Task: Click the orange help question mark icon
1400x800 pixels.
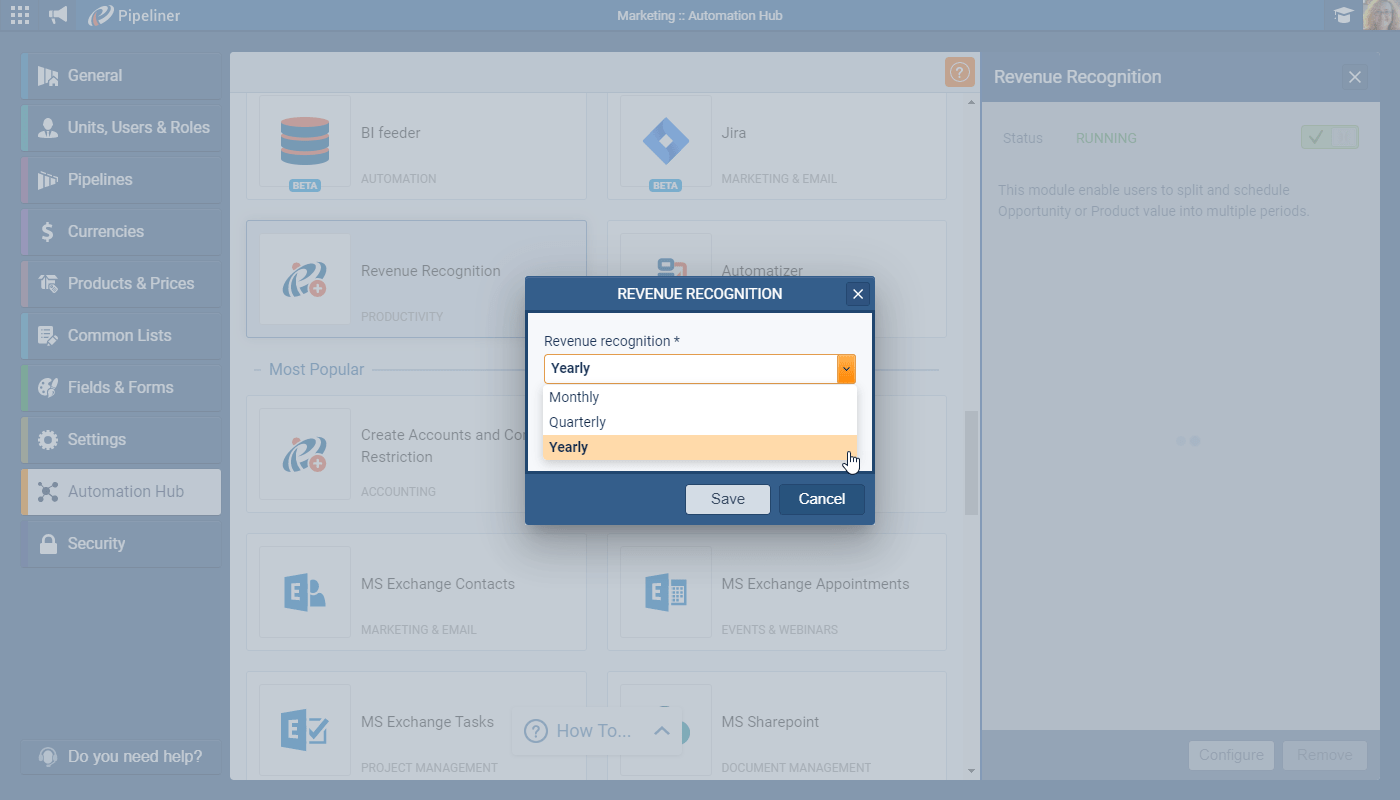Action: 959,72
